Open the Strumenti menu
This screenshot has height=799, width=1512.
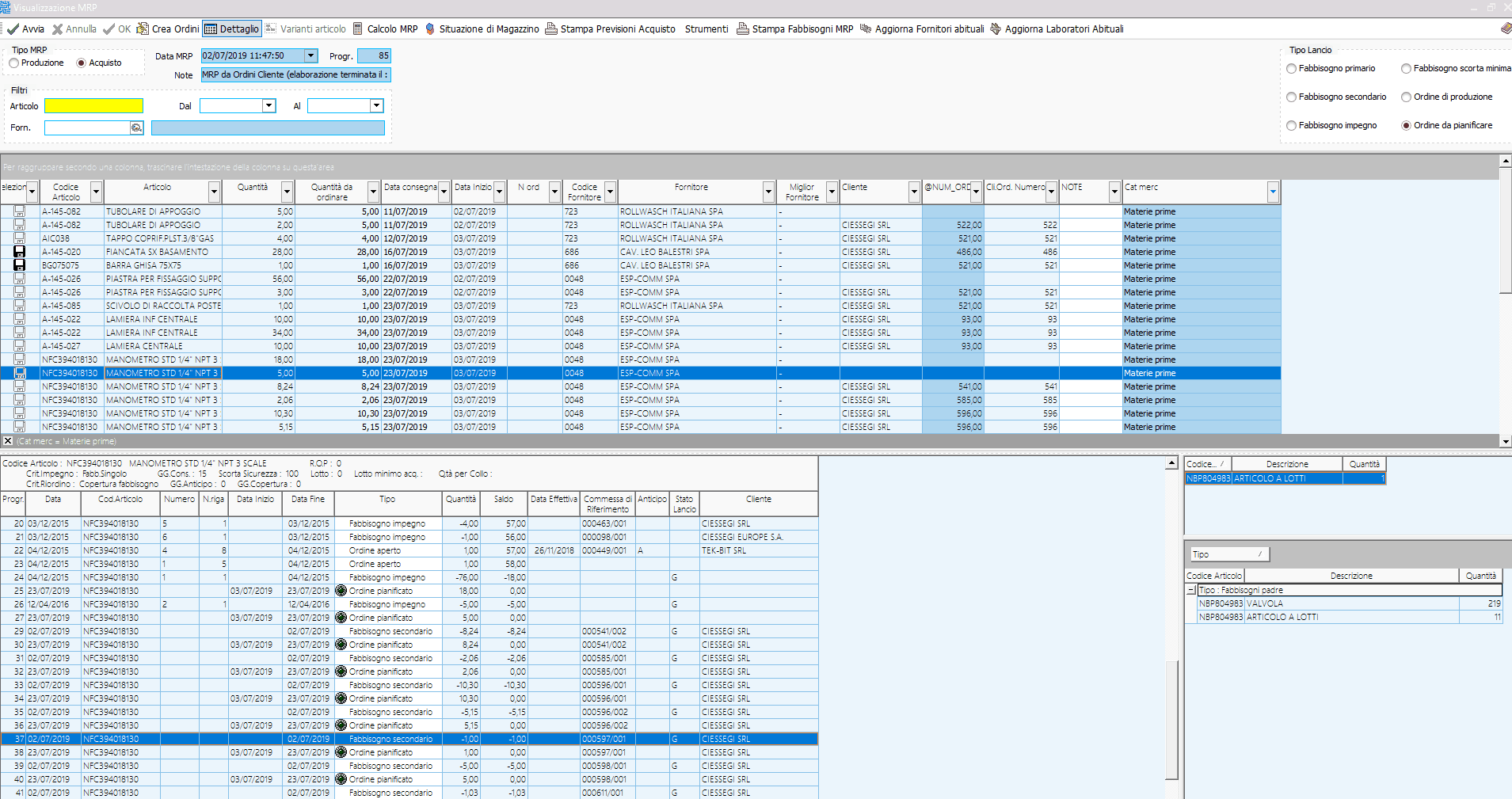(706, 29)
